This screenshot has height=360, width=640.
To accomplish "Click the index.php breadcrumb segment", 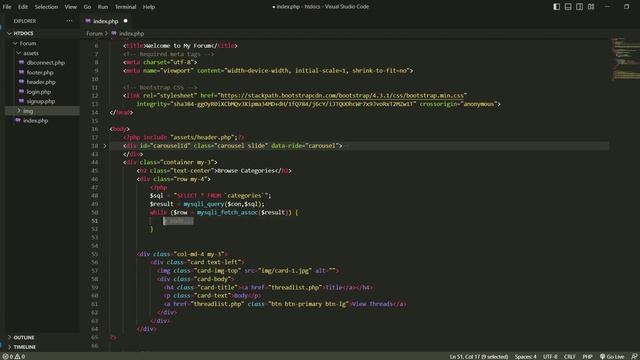I will [x=131, y=33].
